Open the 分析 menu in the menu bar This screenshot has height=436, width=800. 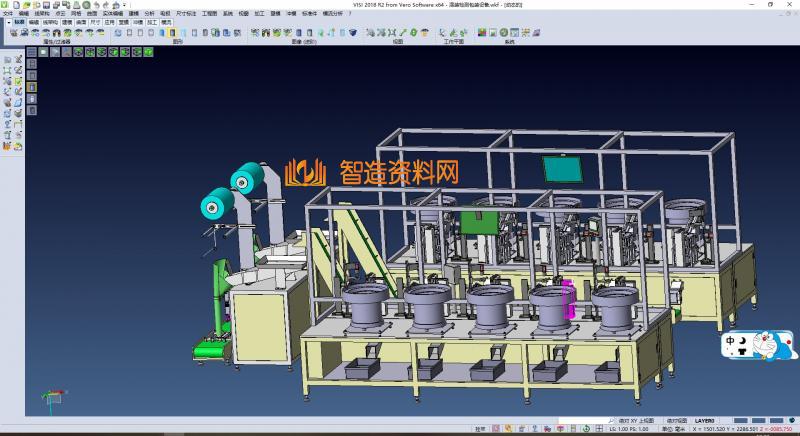(149, 14)
